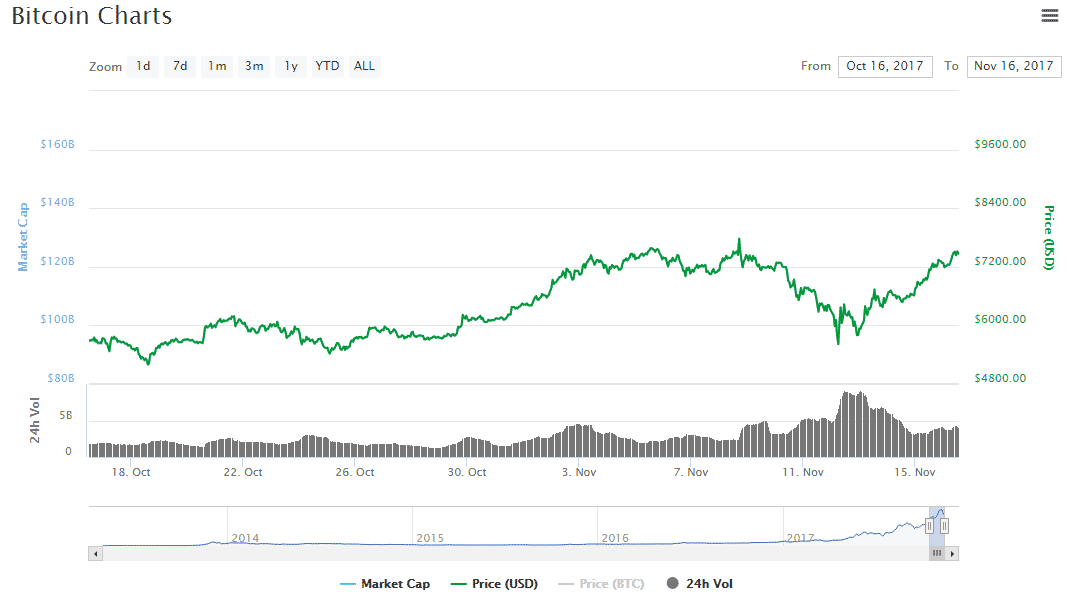Open the chart context menu hamburger icon
This screenshot has height=598, width=1078.
click(1049, 15)
